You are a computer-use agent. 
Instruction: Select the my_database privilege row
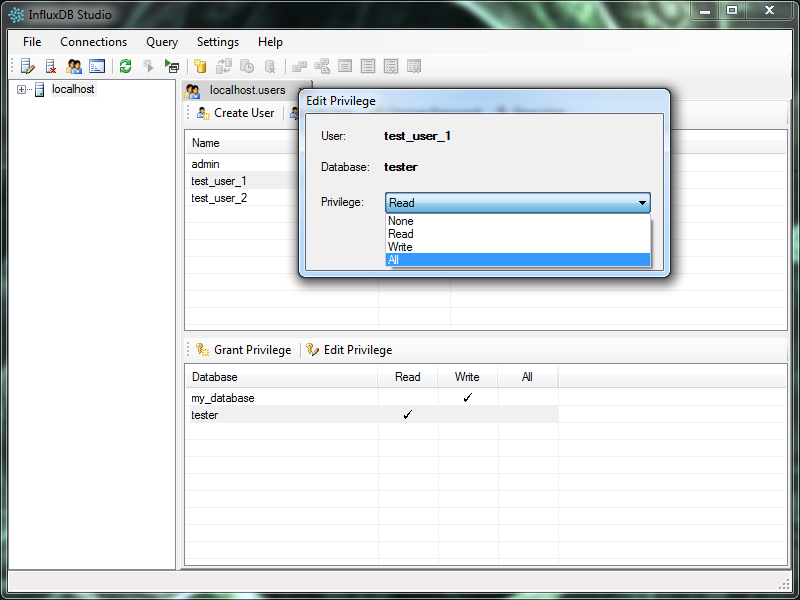[372, 398]
